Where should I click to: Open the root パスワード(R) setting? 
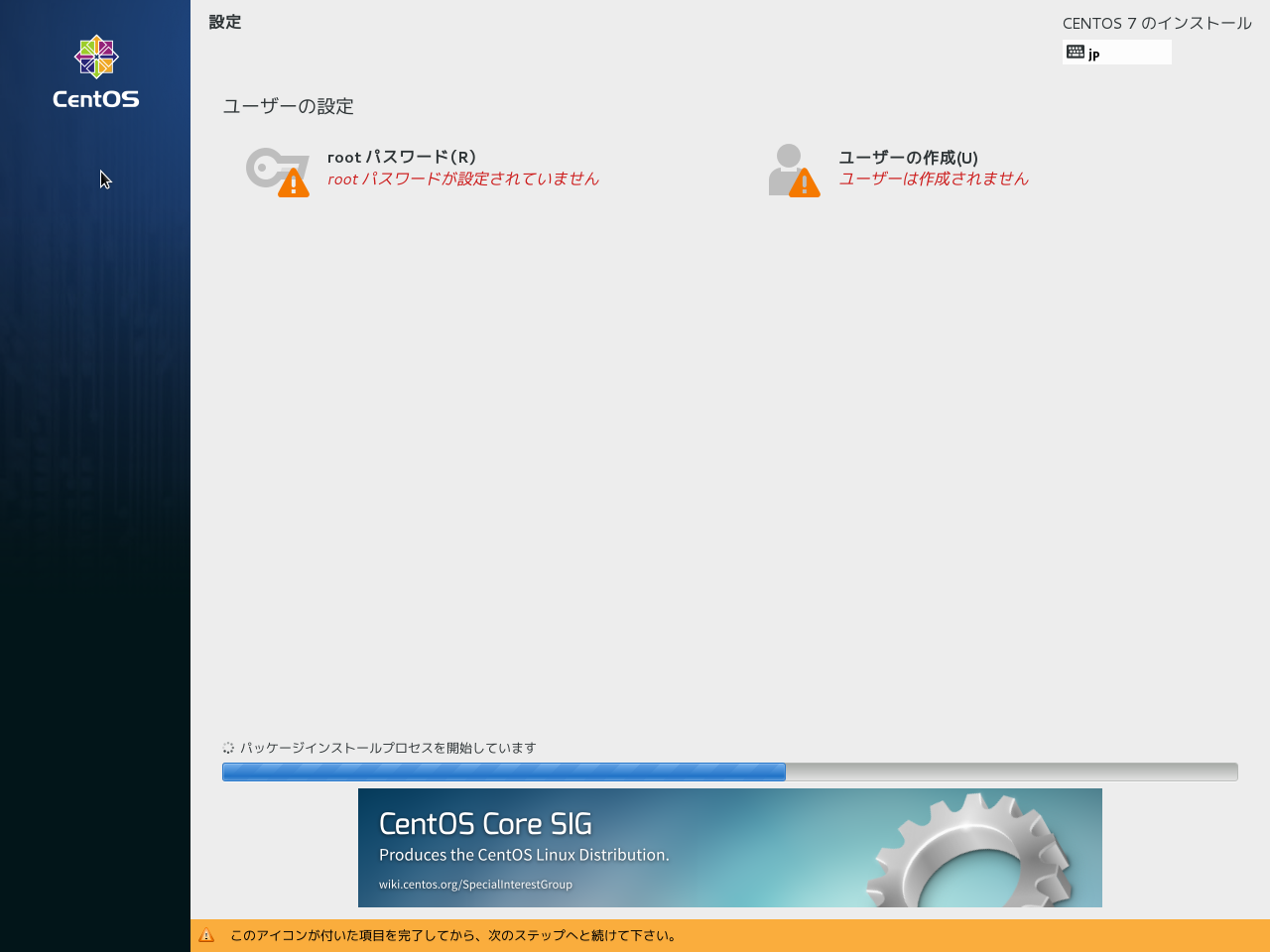(402, 157)
